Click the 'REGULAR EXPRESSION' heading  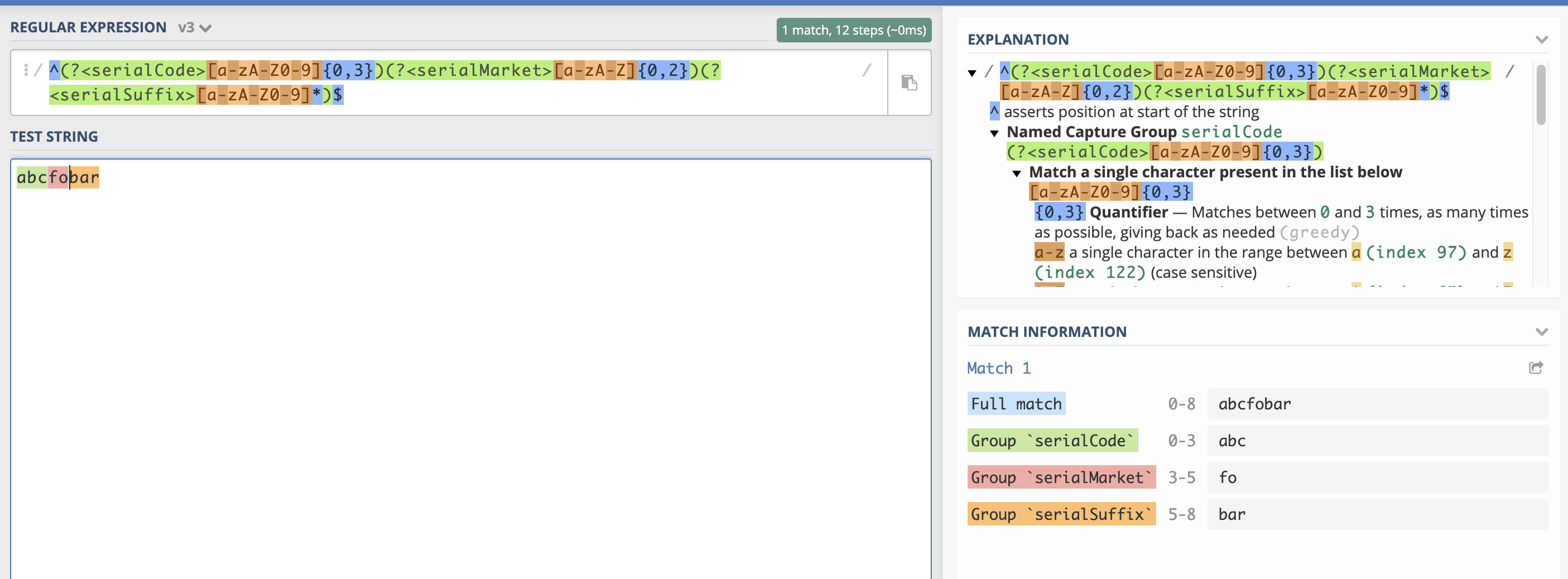[x=88, y=27]
